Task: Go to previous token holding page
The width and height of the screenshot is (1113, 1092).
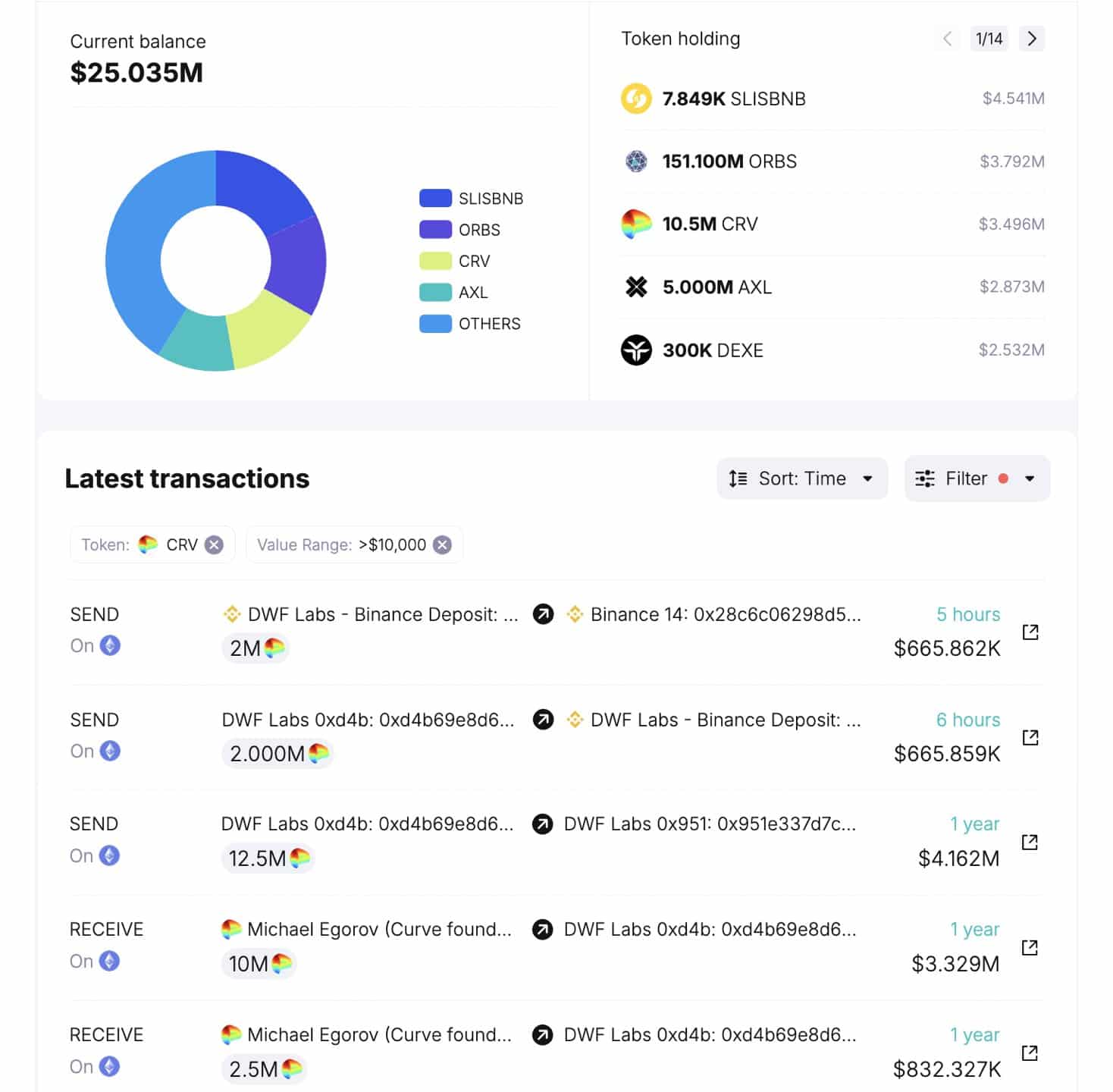Action: [947, 39]
